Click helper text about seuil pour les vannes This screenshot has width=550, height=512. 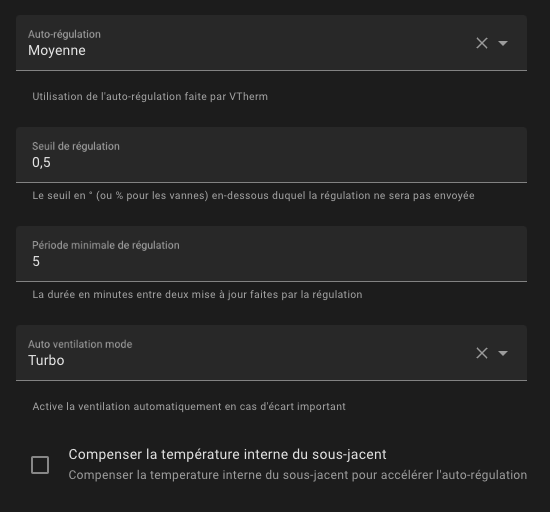(x=253, y=196)
